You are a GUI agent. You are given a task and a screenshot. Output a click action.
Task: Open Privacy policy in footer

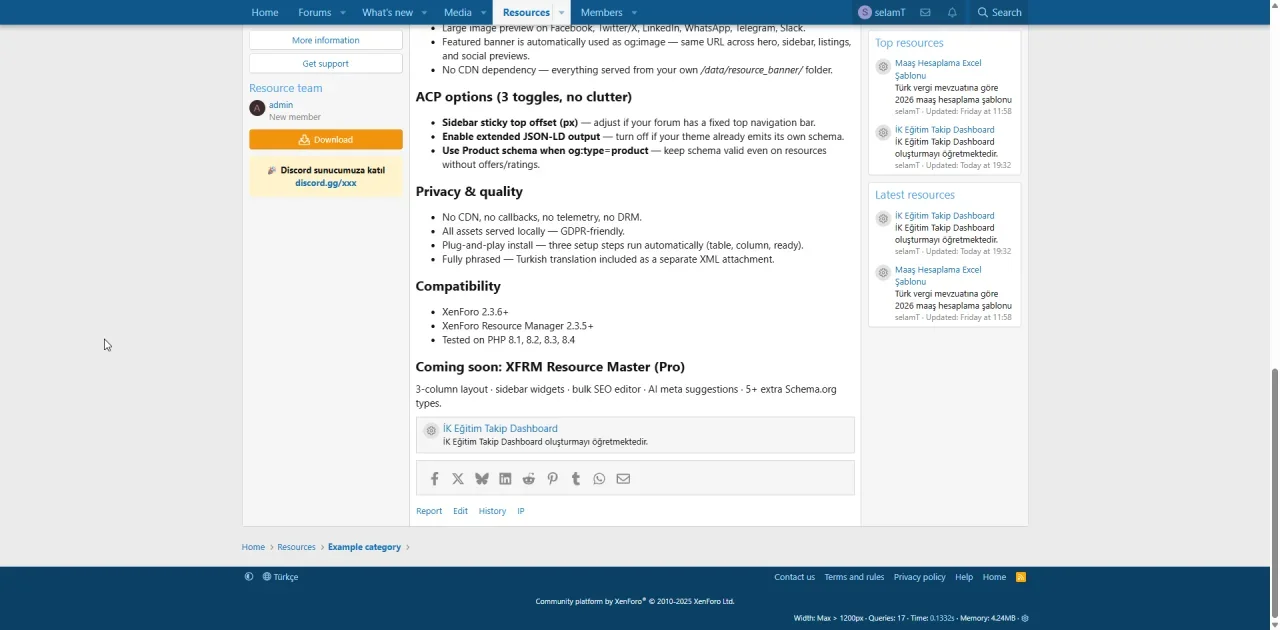tap(919, 577)
